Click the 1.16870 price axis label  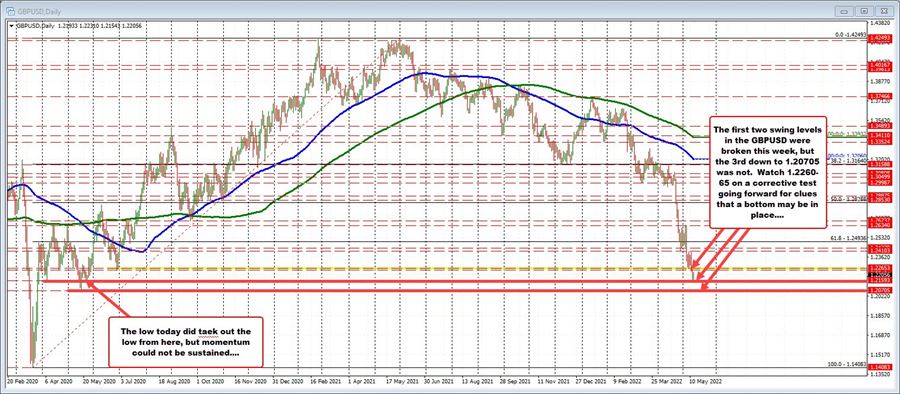pyautogui.click(x=880, y=335)
